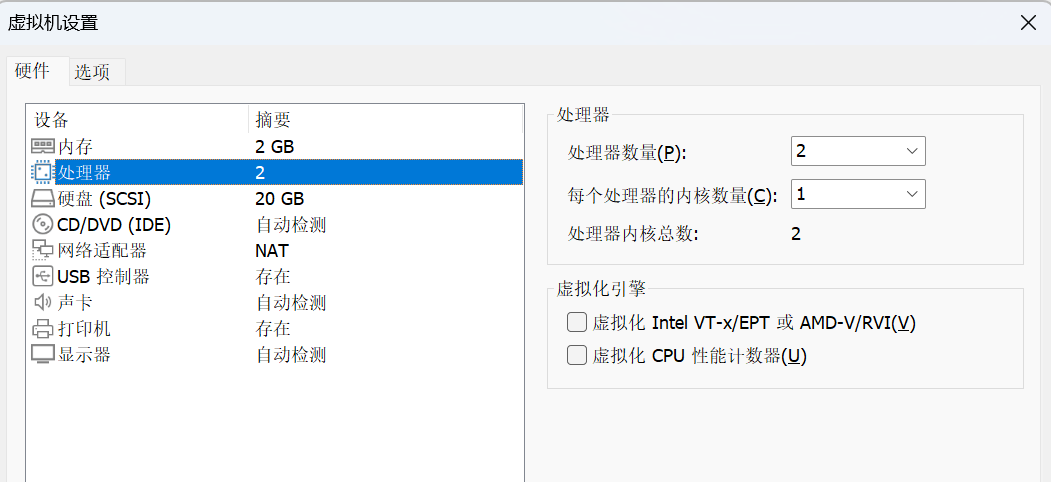
Task: Select the 20 GB hard disk summary
Action: 280,198
